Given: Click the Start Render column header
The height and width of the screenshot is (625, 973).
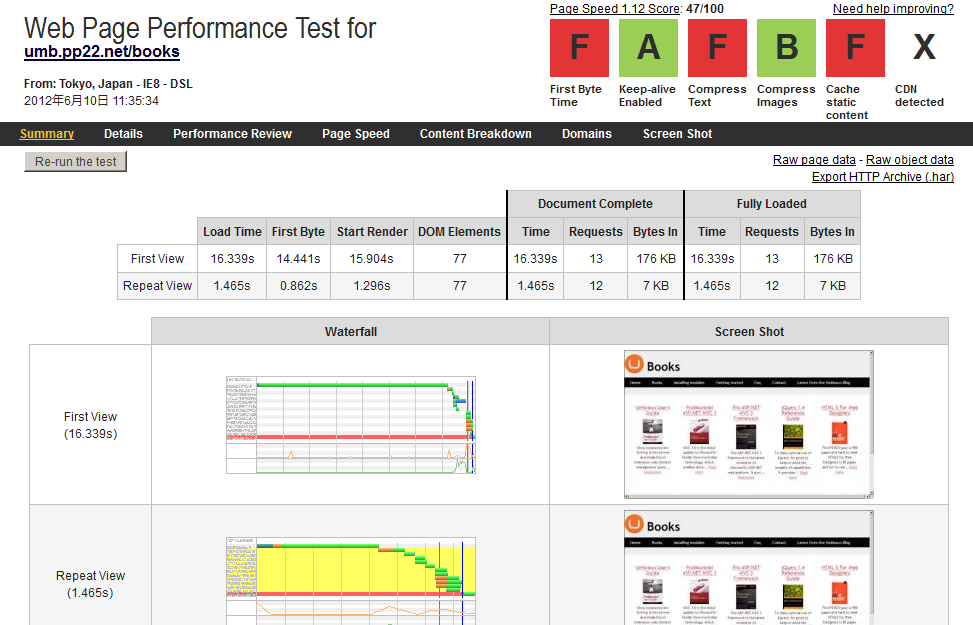Looking at the screenshot, I should point(372,232).
